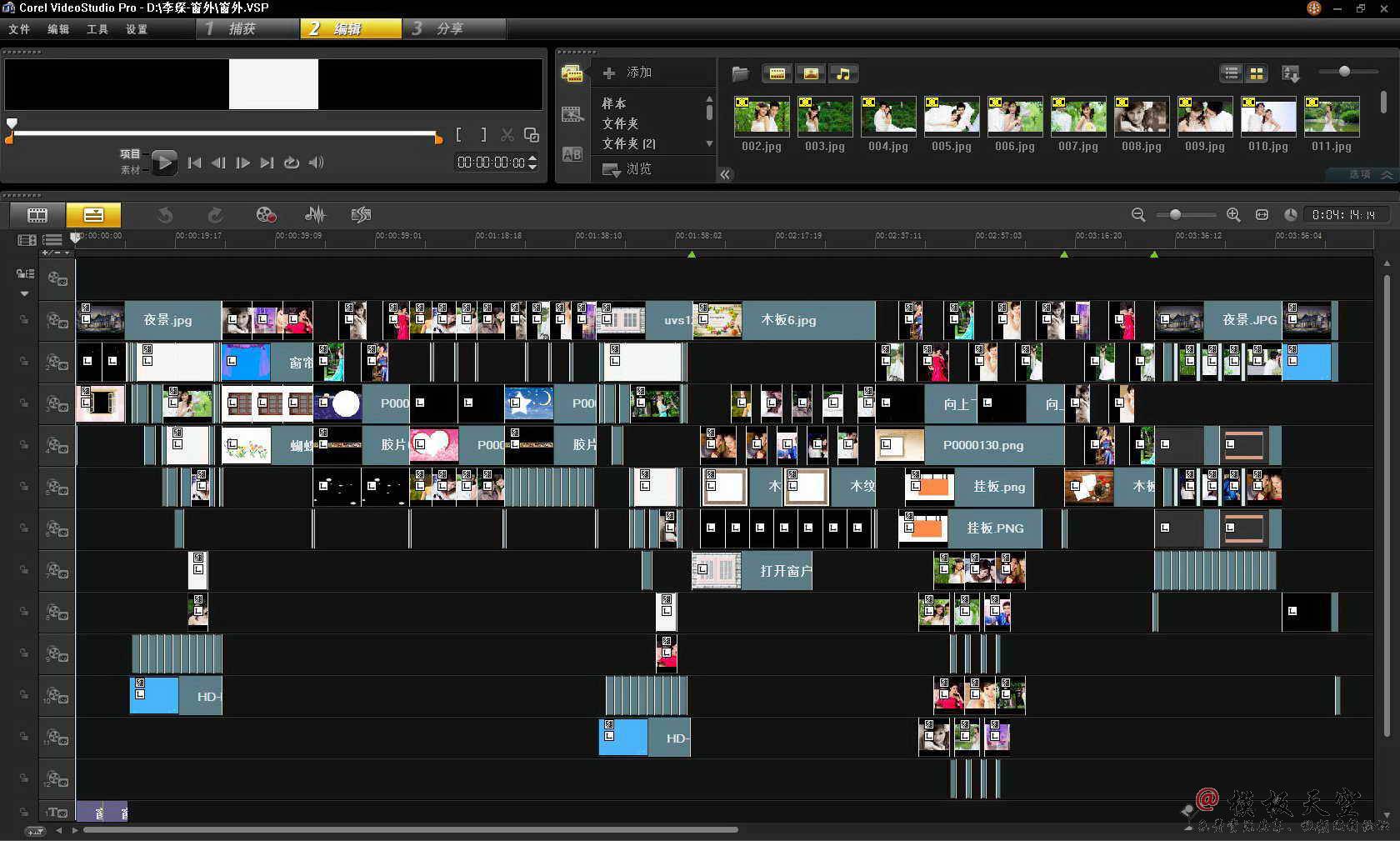Fit project in timeline window
Image resolution: width=1400 pixels, height=841 pixels.
click(1262, 215)
